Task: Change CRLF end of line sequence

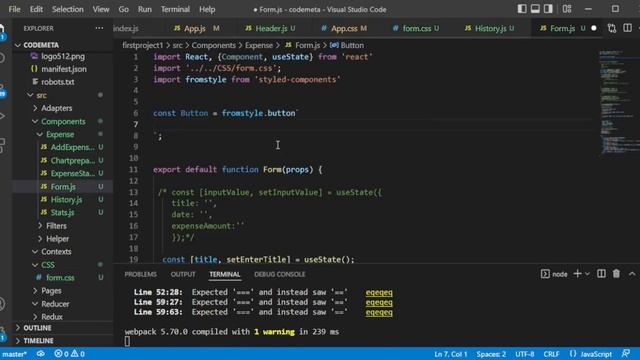Action: click(551, 354)
